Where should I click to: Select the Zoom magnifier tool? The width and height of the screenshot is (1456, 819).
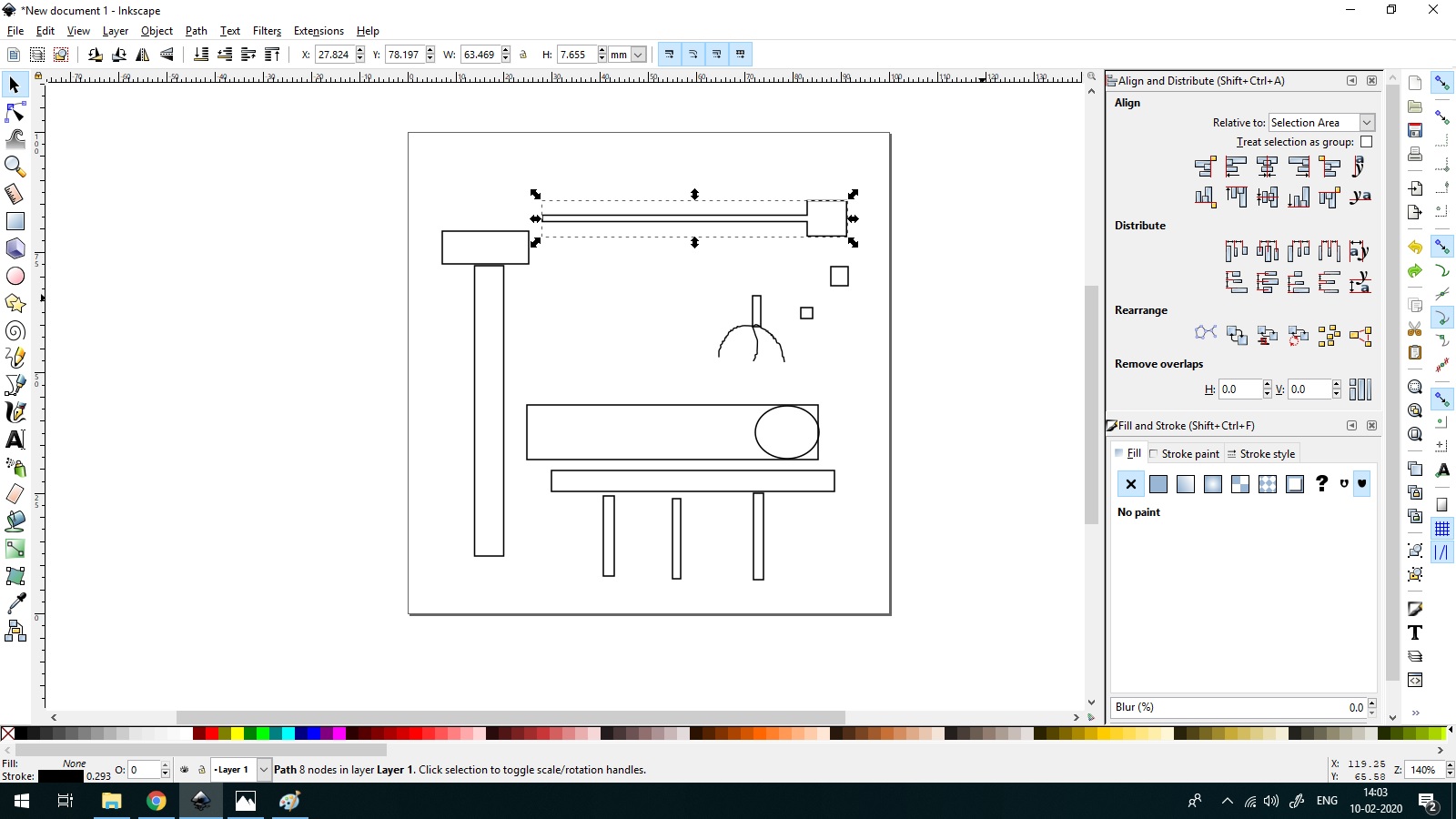(15, 167)
